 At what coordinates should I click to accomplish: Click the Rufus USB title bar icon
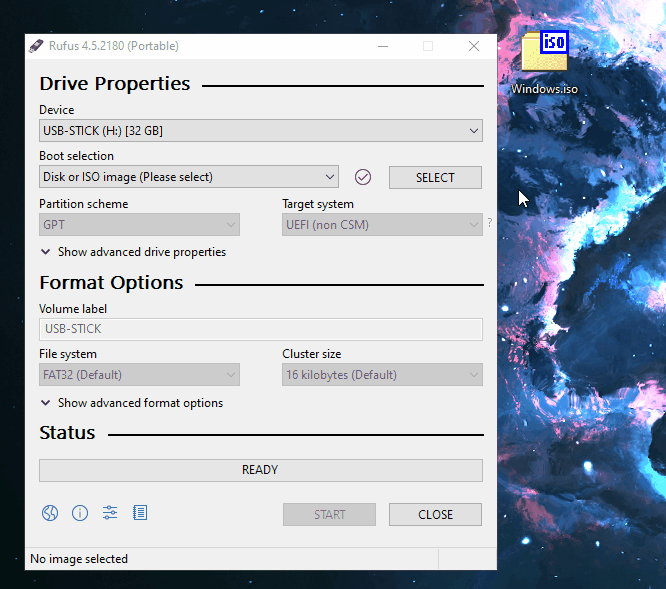point(36,46)
